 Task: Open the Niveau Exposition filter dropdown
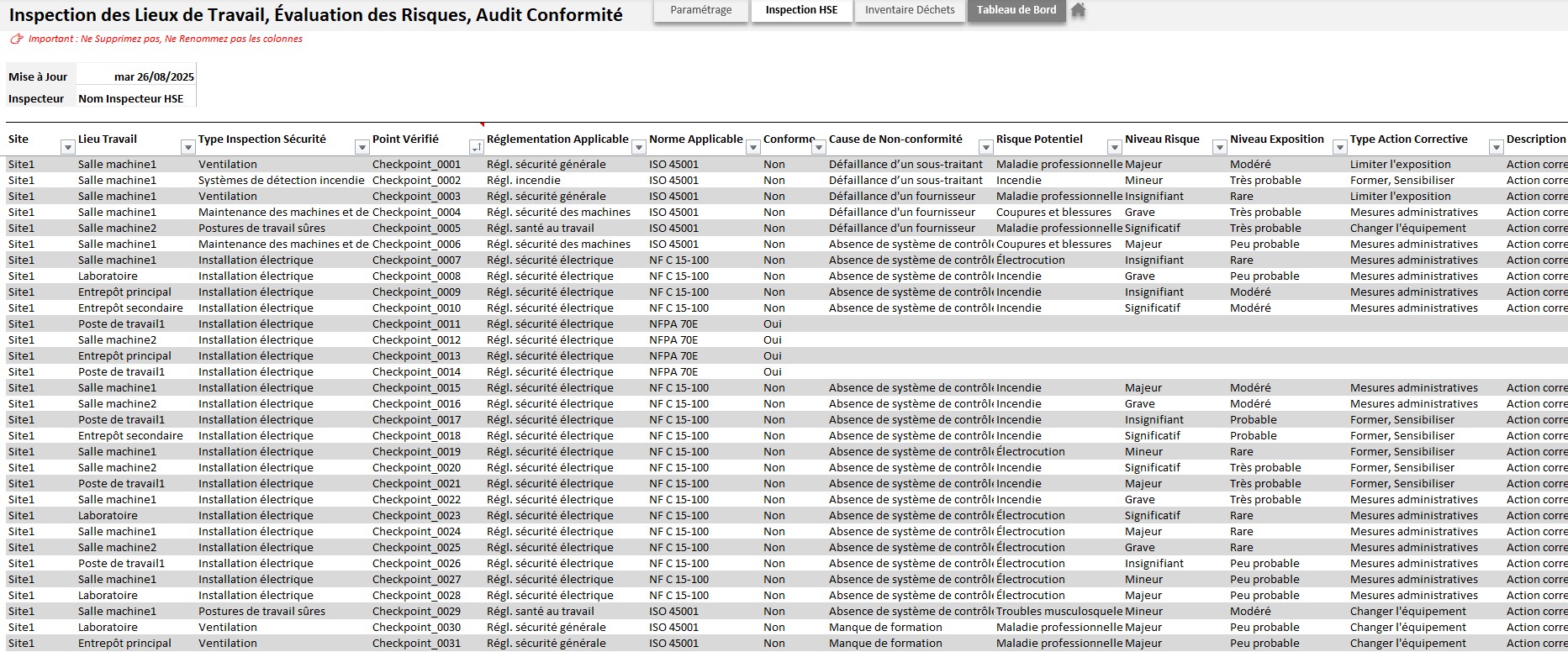click(1340, 148)
